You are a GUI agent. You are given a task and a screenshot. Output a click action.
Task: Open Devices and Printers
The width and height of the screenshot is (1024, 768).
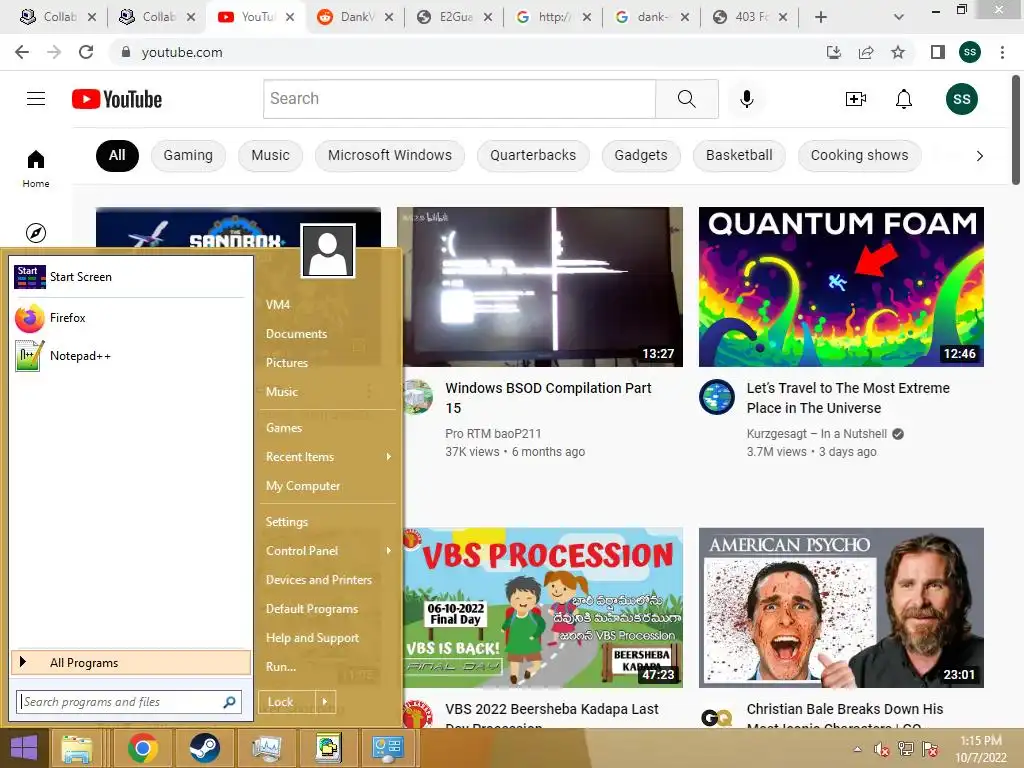319,580
